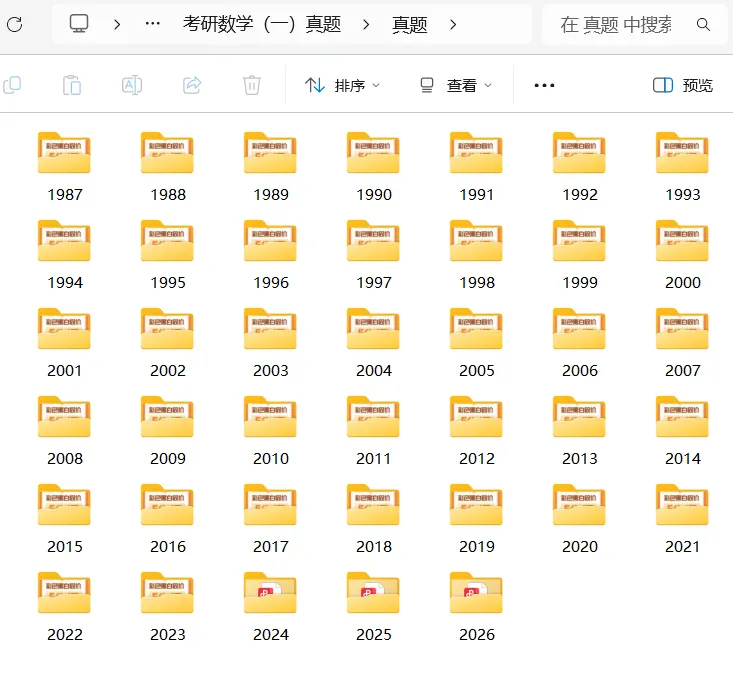Select the 1998 folder
This screenshot has height=691, width=733.
tap(476, 255)
